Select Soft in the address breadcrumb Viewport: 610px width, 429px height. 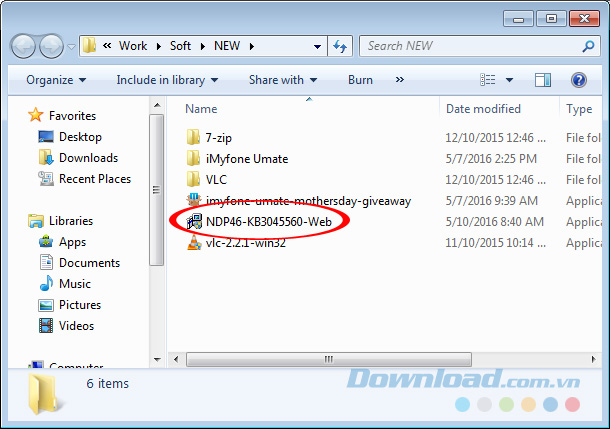pos(180,46)
